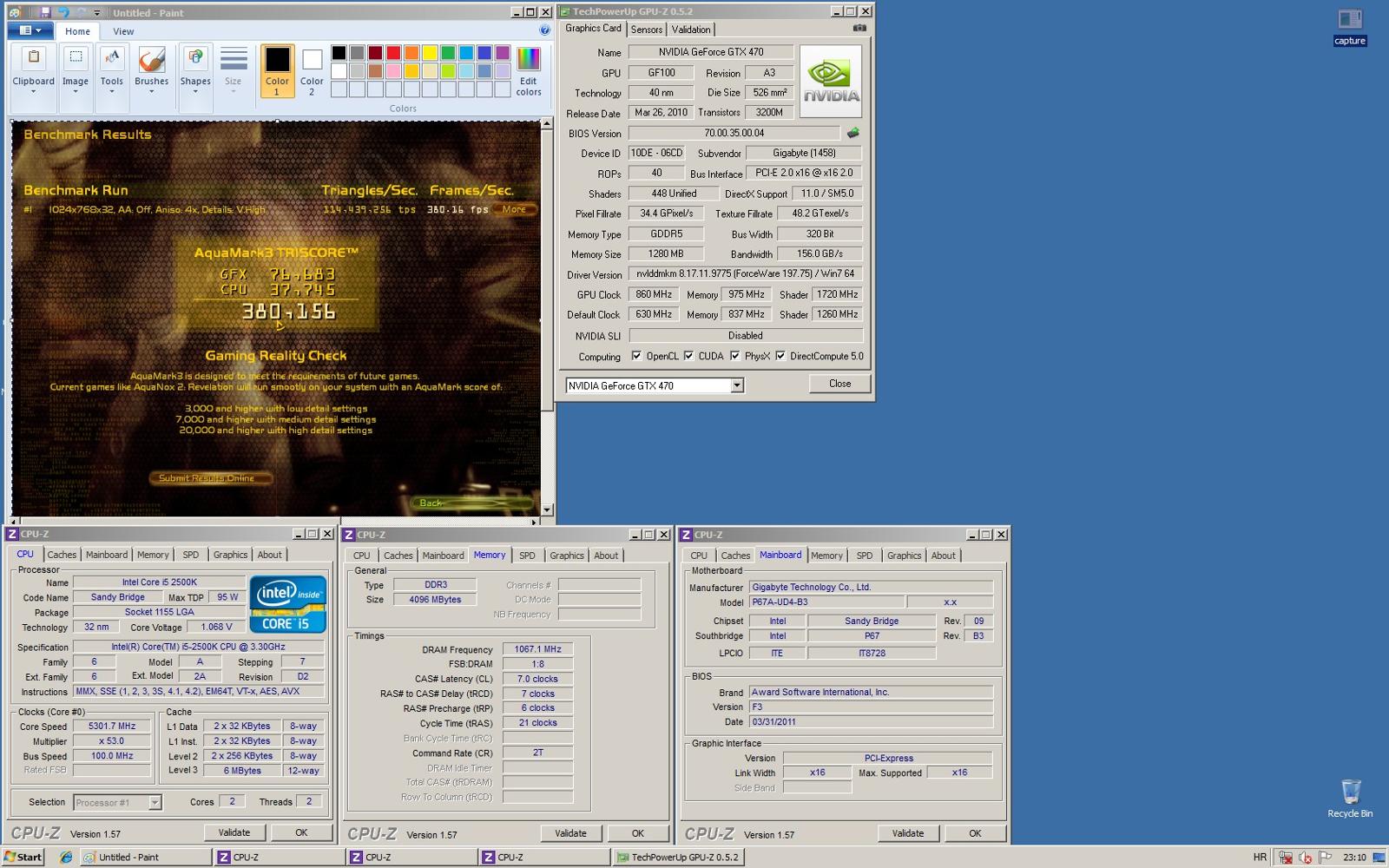Click the Close button in GPU-Z
Screen dimensions: 1389x868
click(839, 384)
